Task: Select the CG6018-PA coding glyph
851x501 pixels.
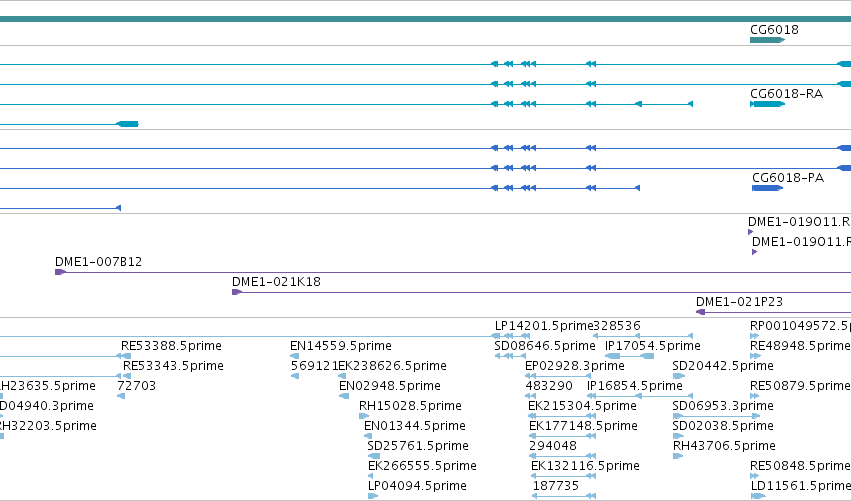Action: (767, 188)
